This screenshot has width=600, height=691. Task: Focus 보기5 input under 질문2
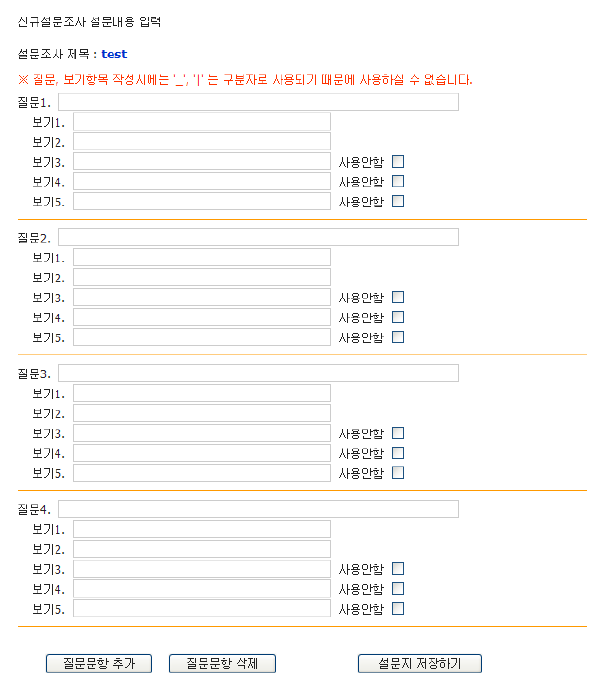click(x=201, y=337)
